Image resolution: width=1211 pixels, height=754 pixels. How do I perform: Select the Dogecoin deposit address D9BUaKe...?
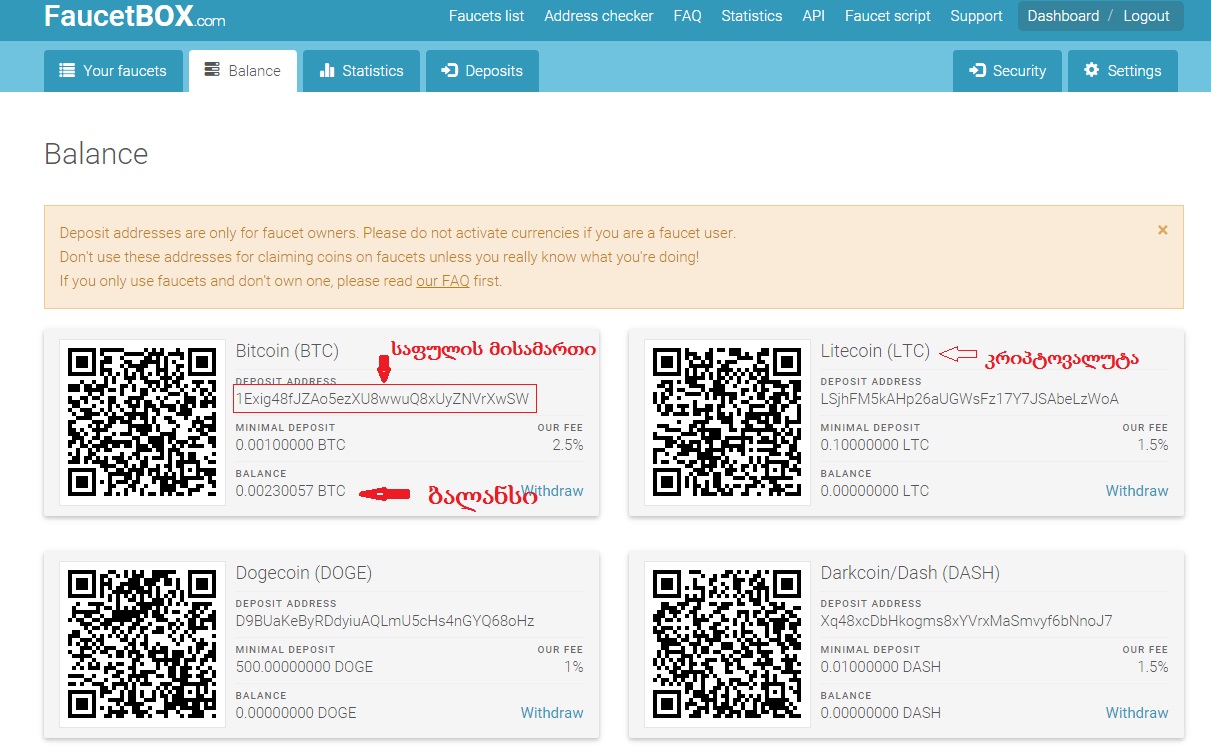[385, 621]
